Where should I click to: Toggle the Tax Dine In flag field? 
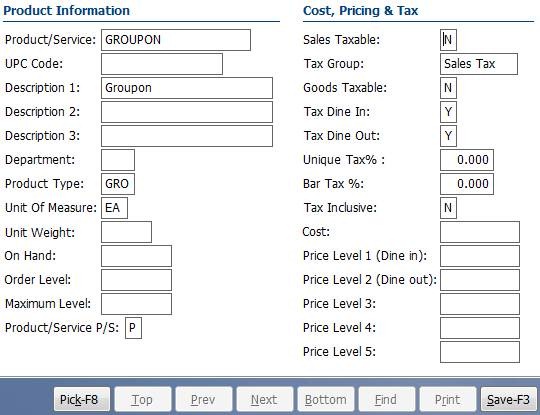448,112
